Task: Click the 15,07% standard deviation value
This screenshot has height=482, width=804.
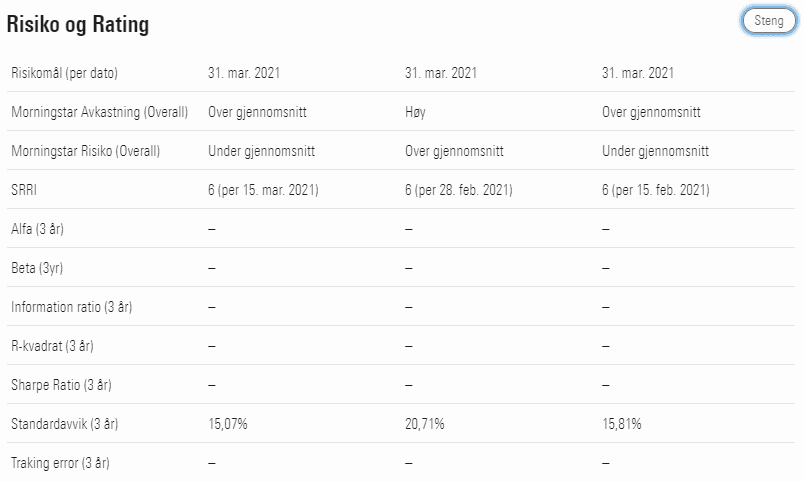Action: coord(228,424)
